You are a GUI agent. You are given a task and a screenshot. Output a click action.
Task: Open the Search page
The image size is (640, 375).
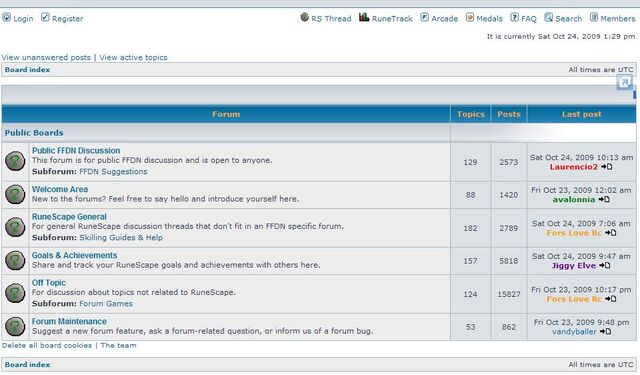[x=569, y=19]
